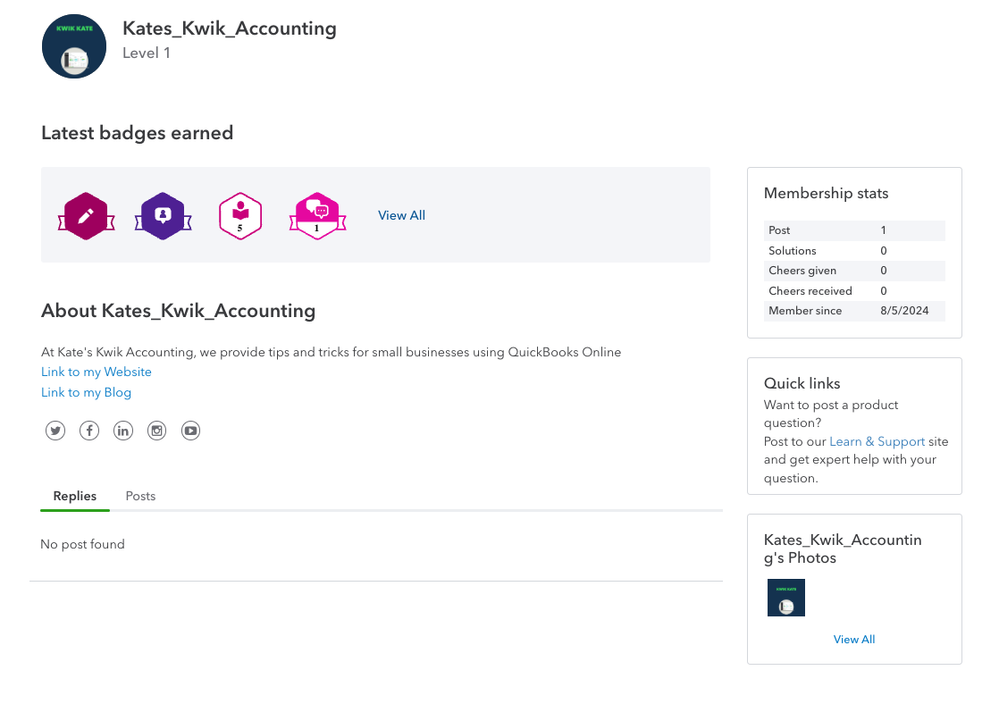Open the Link to my Blog
999x711 pixels.
pyautogui.click(x=86, y=392)
